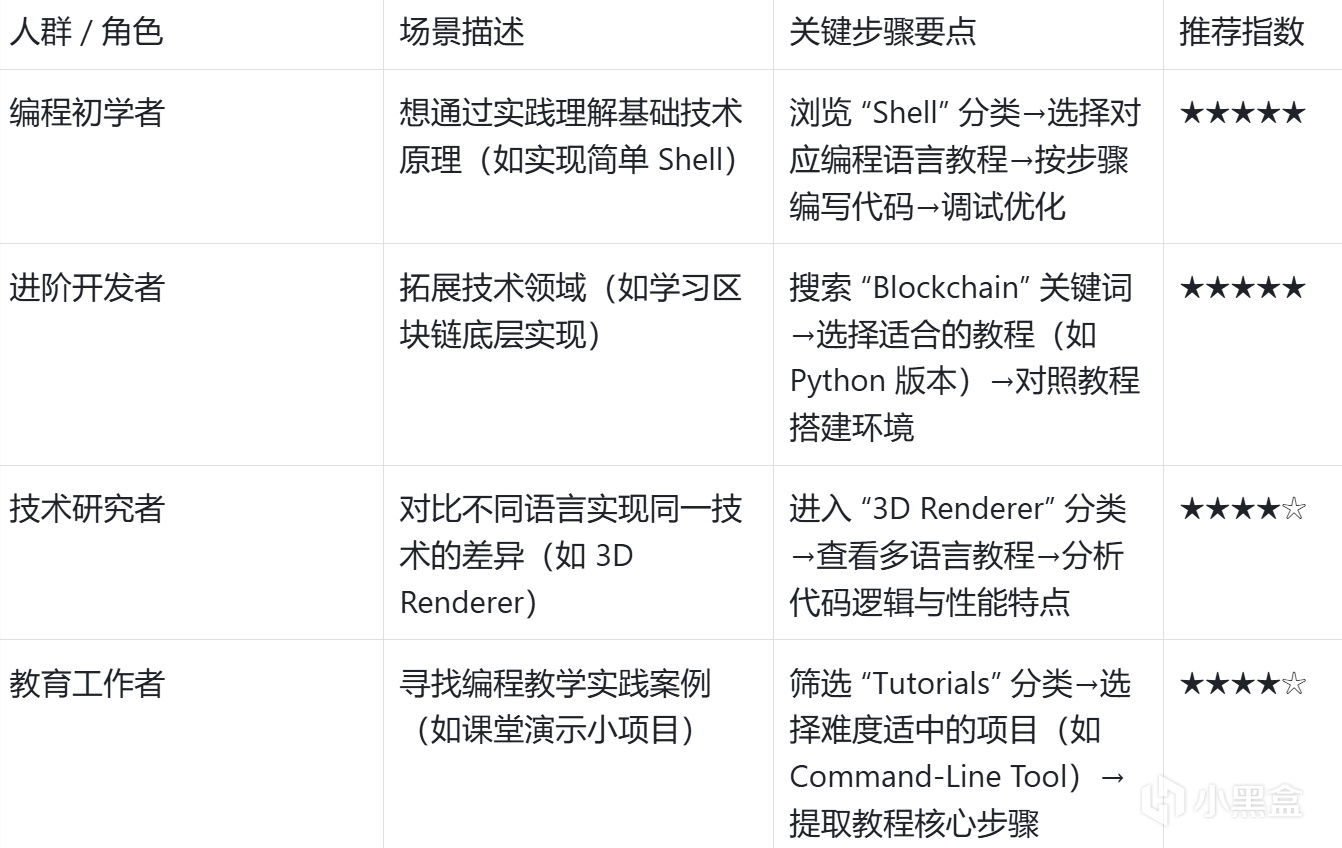The height and width of the screenshot is (848, 1342).
Task: Click the 人群 / 角色 column header
Action: point(86,32)
